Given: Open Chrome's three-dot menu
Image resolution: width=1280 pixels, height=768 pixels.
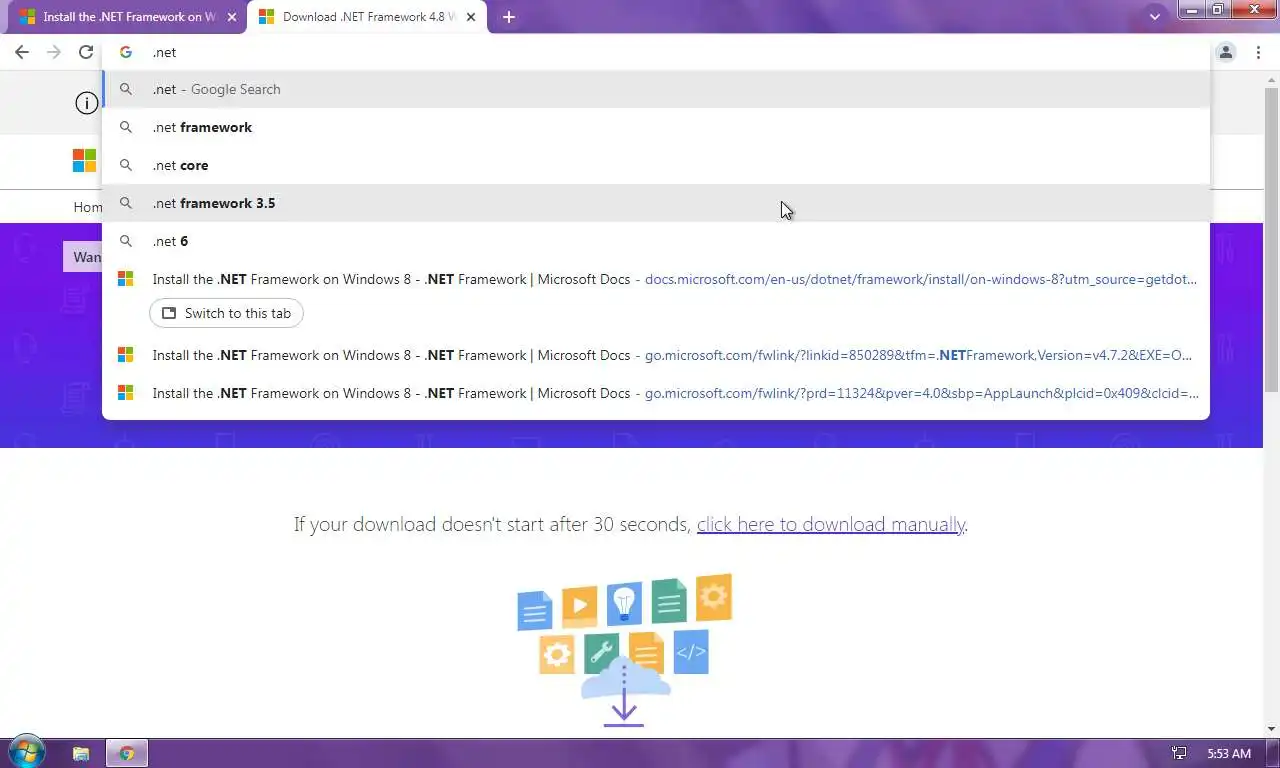Looking at the screenshot, I should tap(1258, 52).
